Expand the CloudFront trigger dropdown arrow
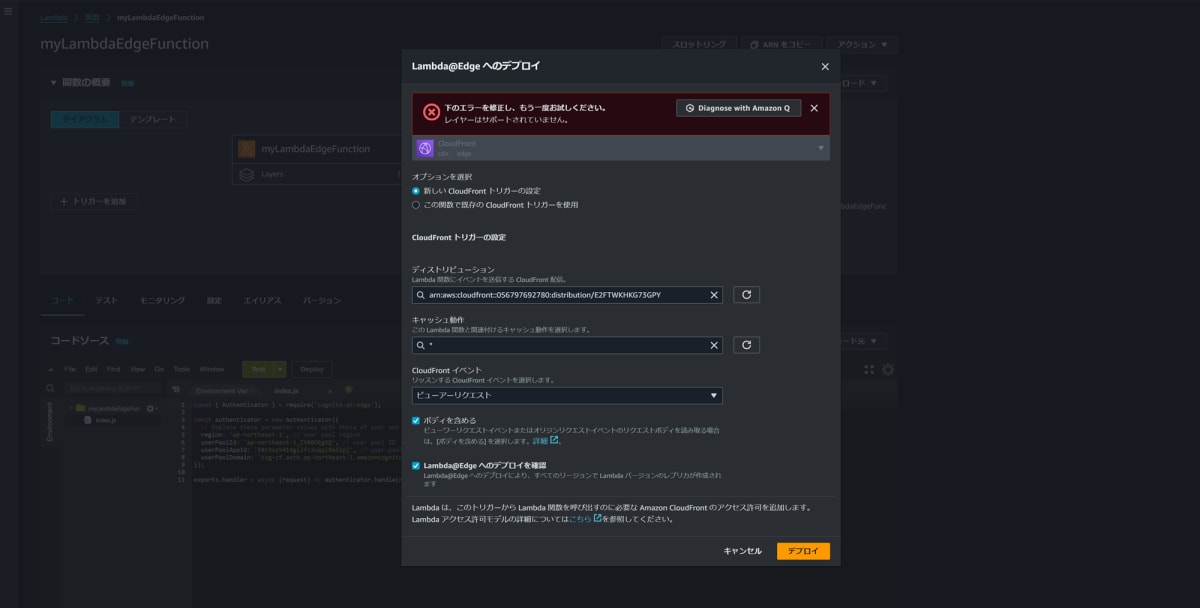1200x608 pixels. 821,148
